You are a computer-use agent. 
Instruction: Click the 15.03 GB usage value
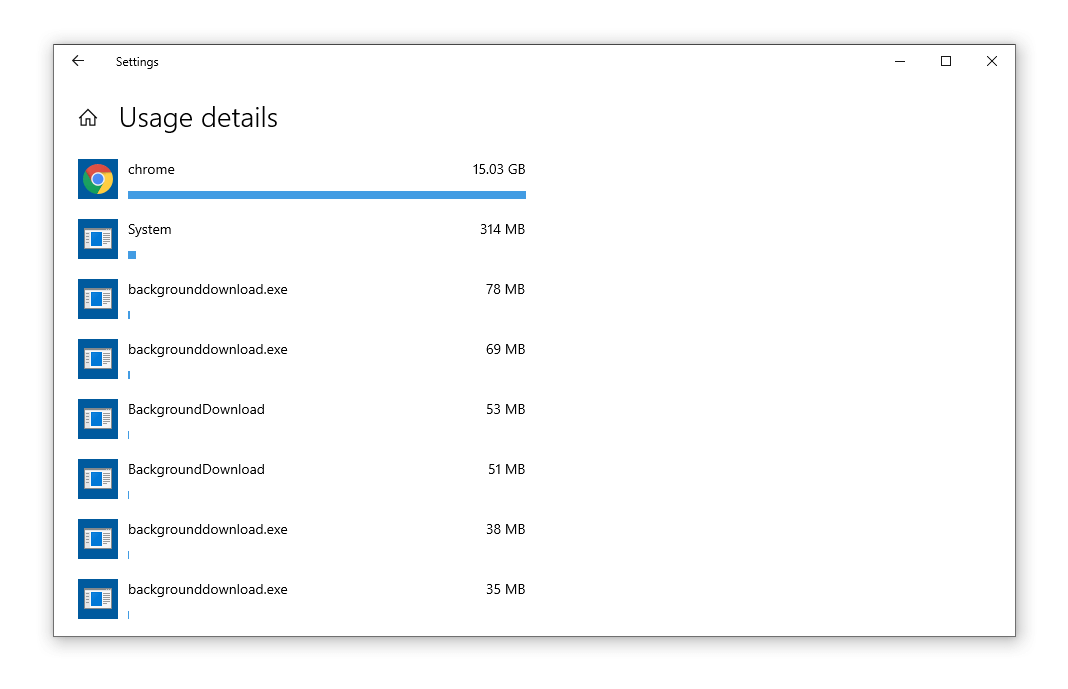(499, 170)
